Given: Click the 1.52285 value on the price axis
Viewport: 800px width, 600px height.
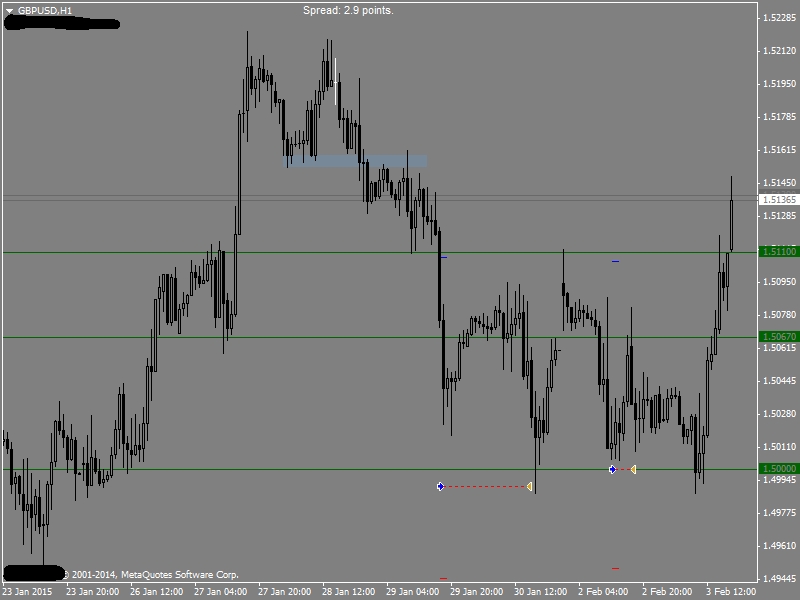Looking at the screenshot, I should (779, 18).
